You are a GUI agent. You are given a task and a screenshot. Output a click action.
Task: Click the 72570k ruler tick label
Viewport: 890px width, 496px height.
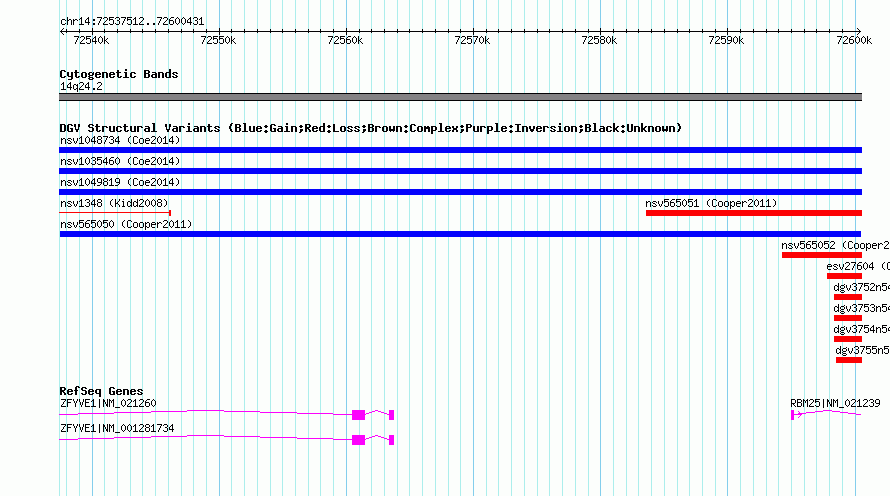point(472,40)
